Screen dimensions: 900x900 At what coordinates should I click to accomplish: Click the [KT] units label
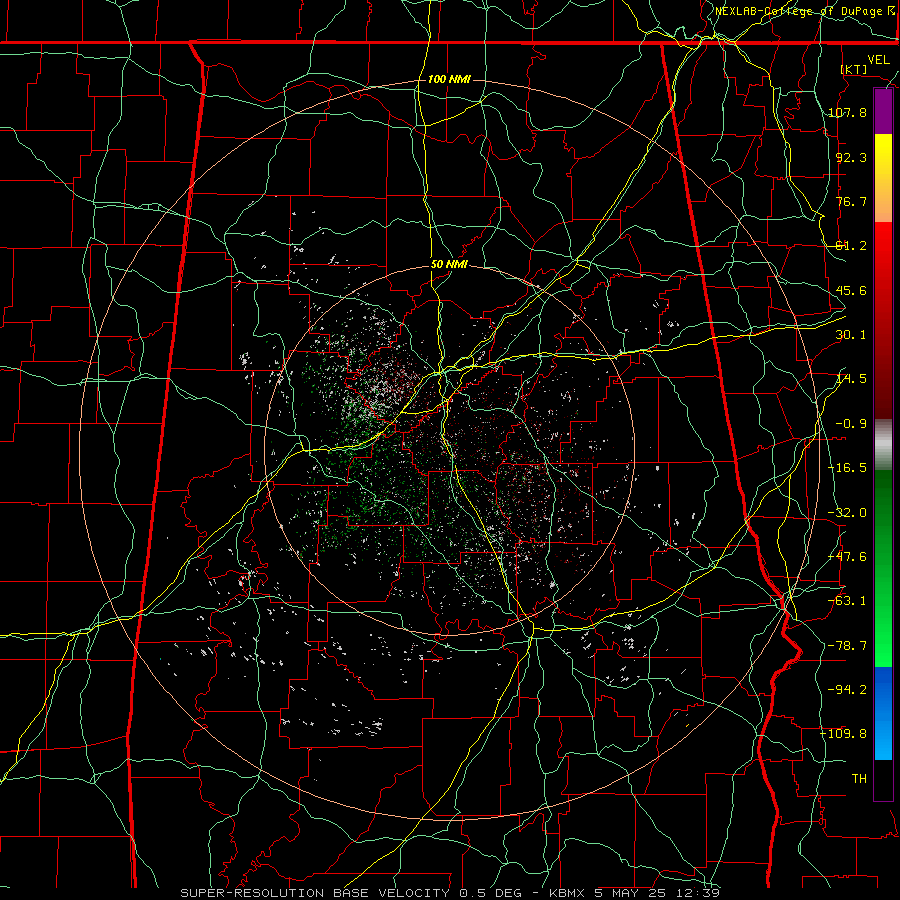pos(854,69)
